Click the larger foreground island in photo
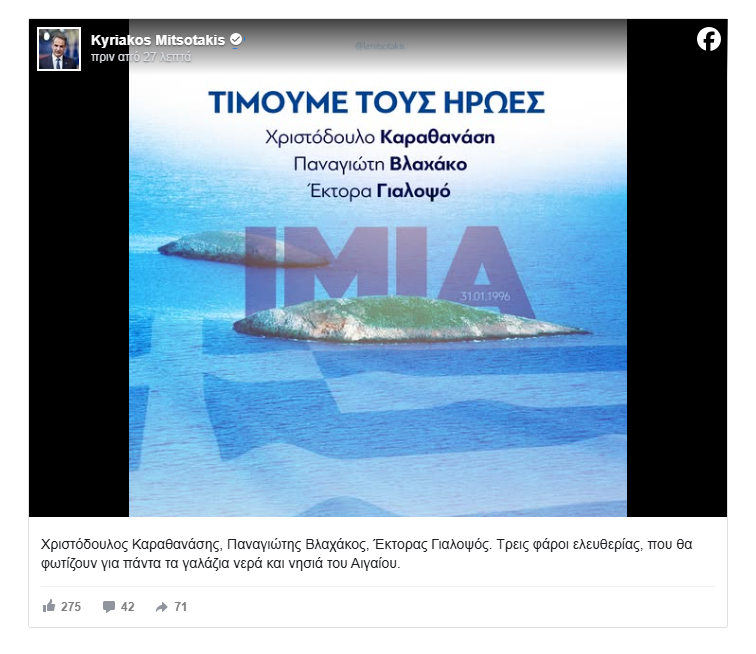Viewport: 756px width, 654px height. [410, 320]
